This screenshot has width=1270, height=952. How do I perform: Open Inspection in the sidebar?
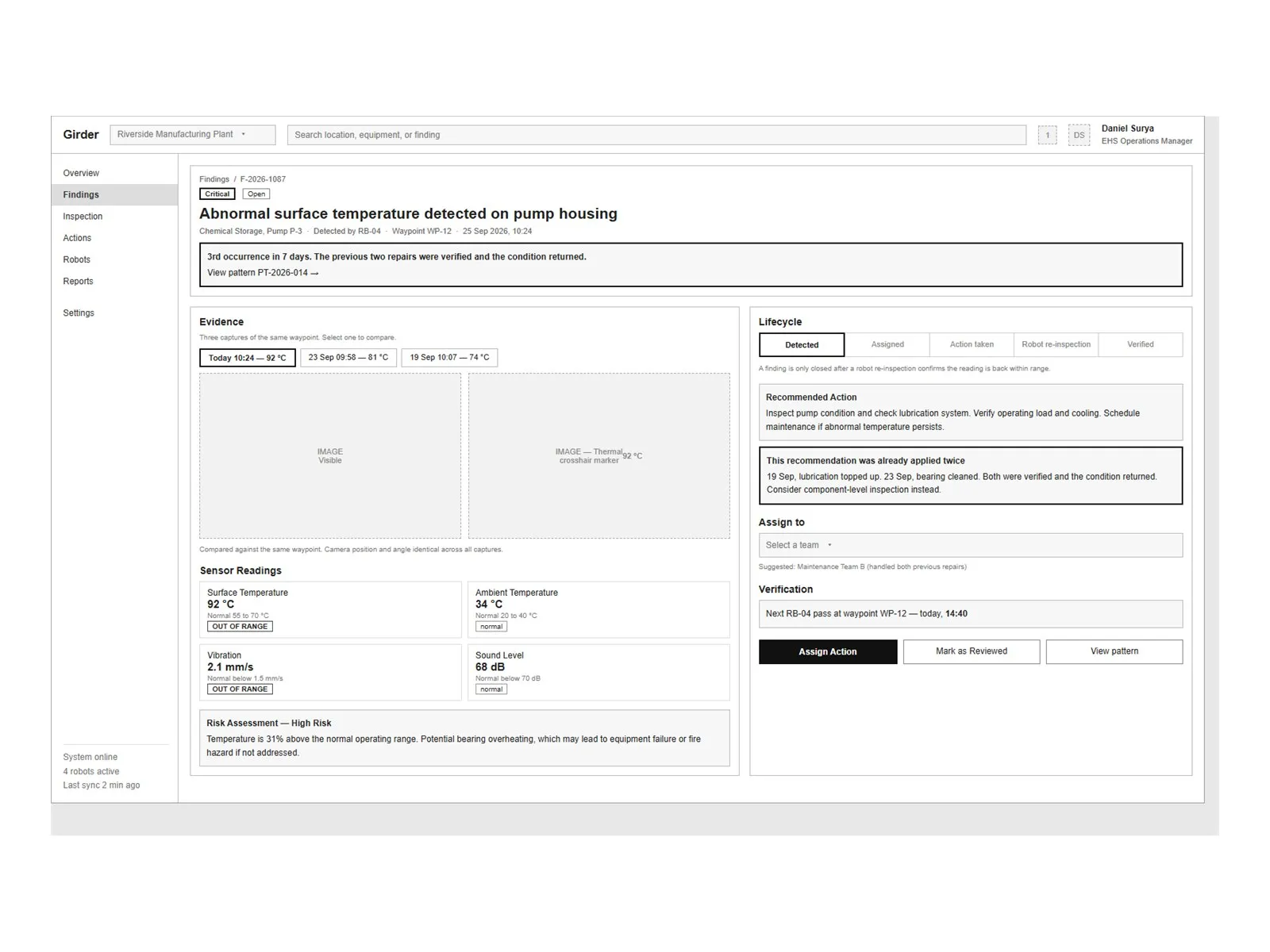coord(83,217)
